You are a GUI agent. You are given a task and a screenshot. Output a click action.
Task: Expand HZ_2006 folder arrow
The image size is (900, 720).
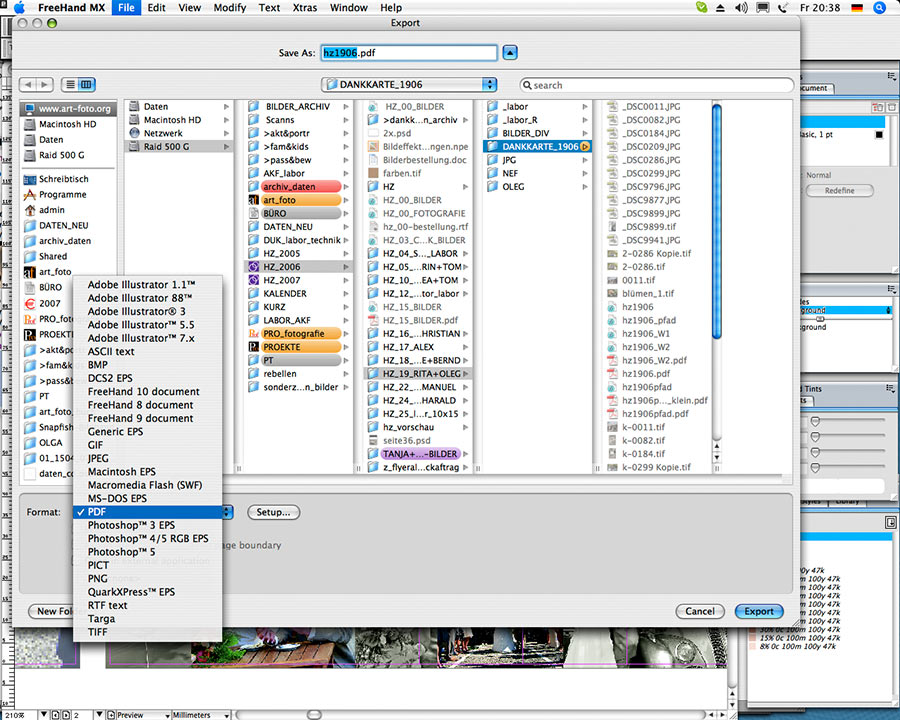[x=346, y=267]
